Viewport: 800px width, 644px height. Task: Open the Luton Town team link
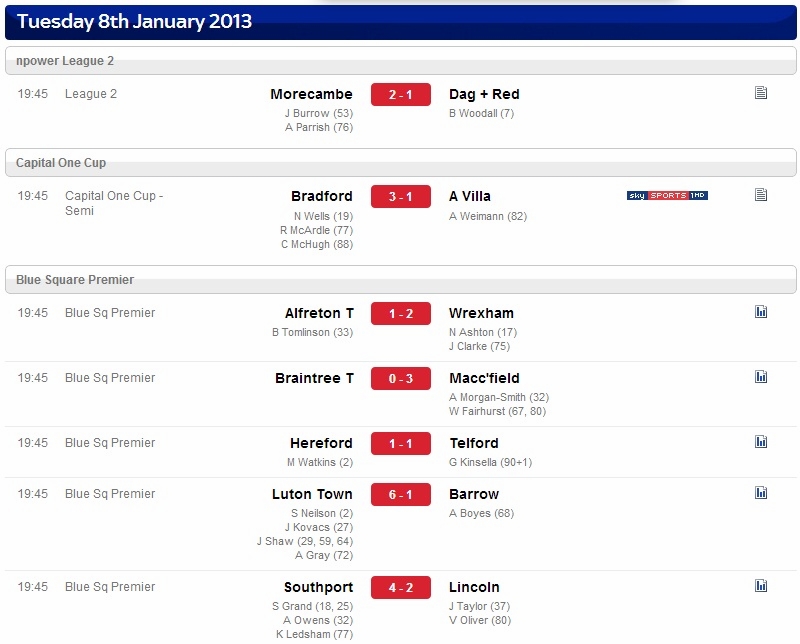tap(312, 494)
